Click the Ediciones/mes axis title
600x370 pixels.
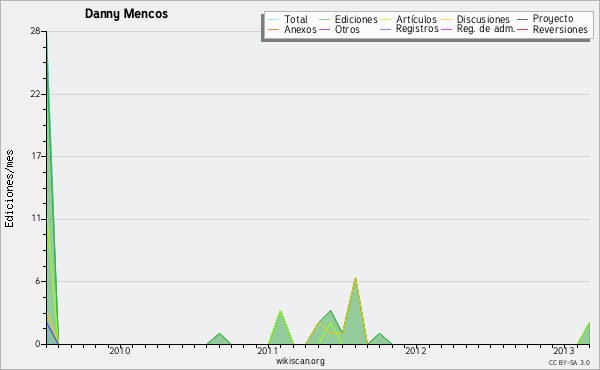click(9, 189)
